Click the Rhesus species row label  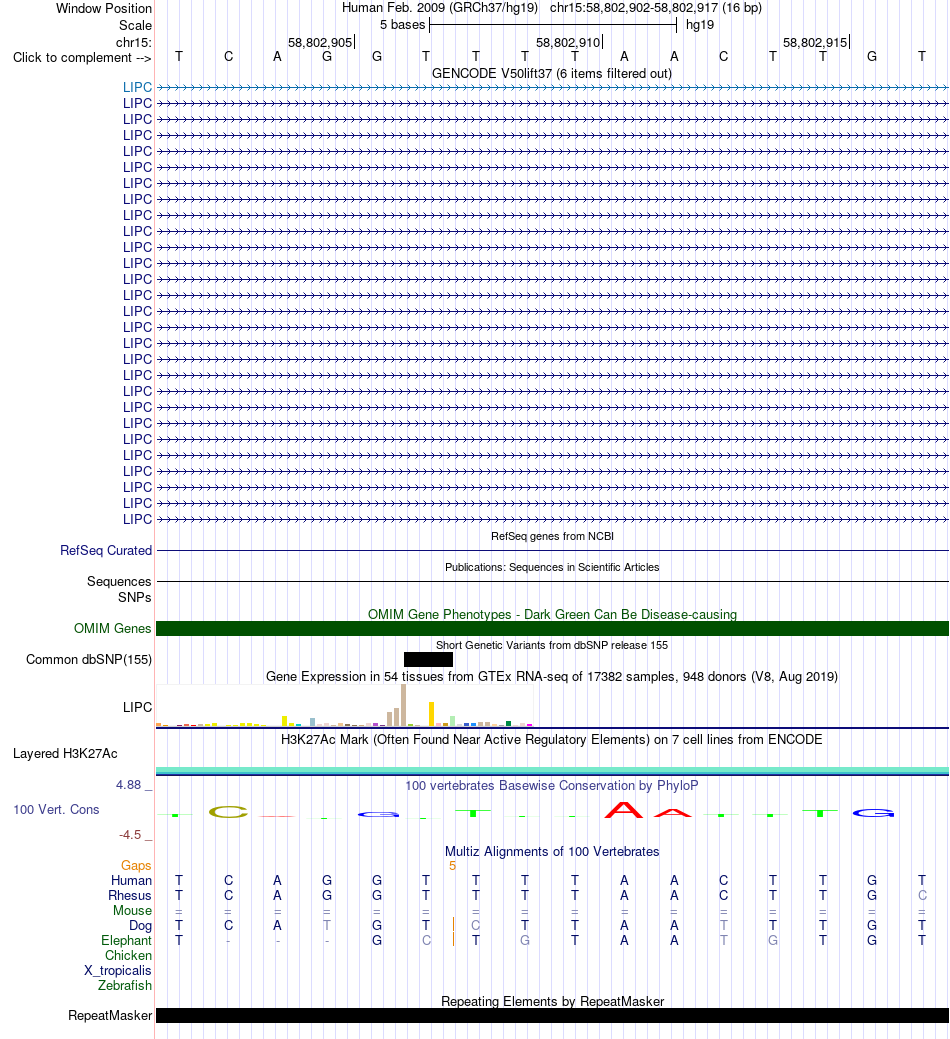(130, 895)
